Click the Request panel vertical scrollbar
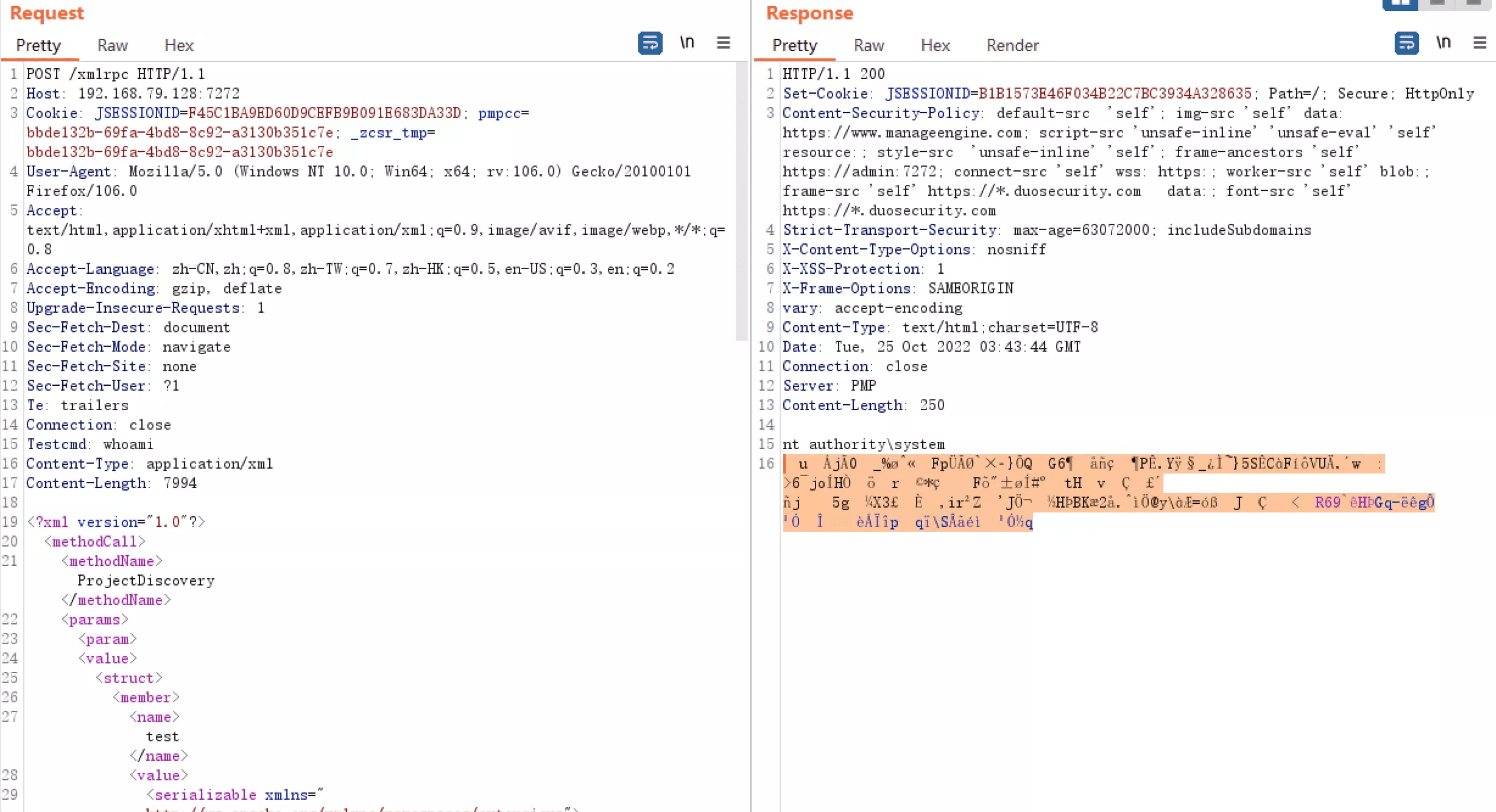1496x812 pixels. pyautogui.click(x=741, y=202)
